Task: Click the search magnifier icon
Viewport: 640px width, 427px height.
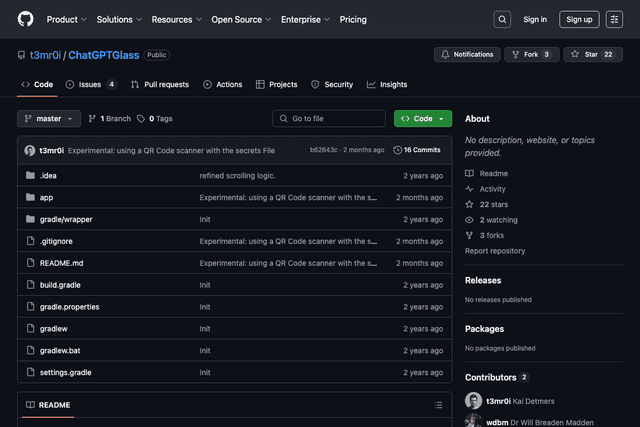Action: coord(502,19)
